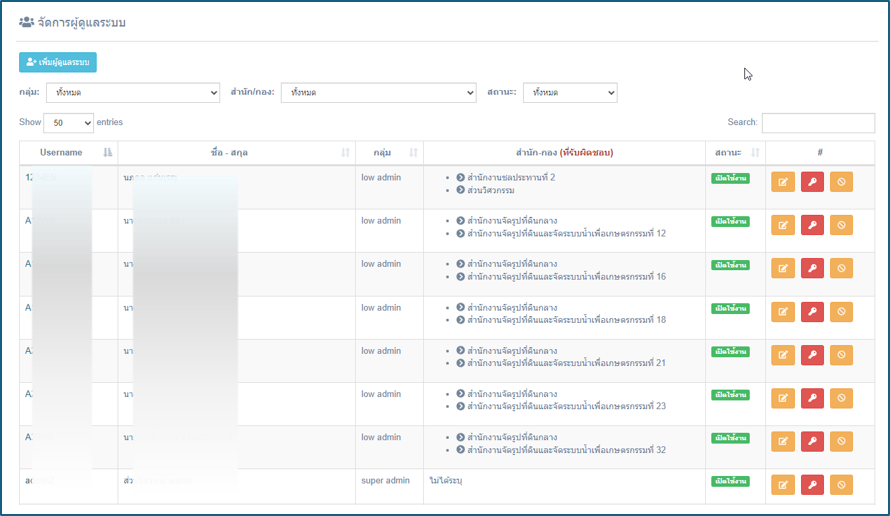This screenshot has width=890, height=516.
Task: Click สำนักงานจัดรูปที่ดินและจัดระบบน้ำเพื่อเกษตรกรรมที่ 12 entry
Action: [x=561, y=233]
